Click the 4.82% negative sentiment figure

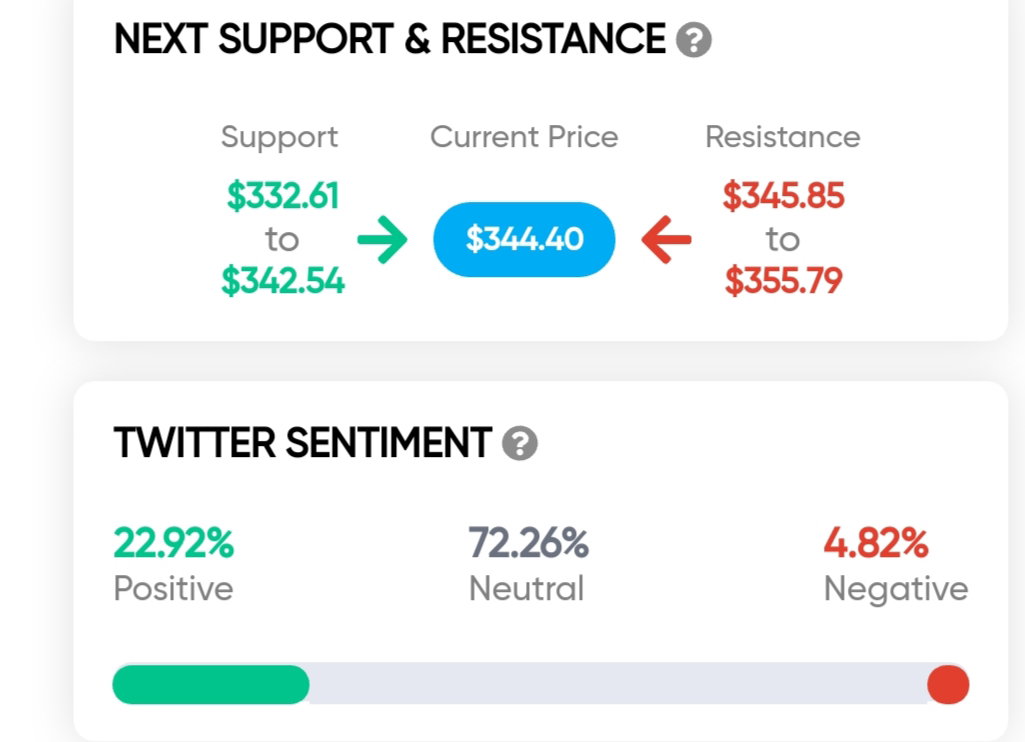coord(876,543)
